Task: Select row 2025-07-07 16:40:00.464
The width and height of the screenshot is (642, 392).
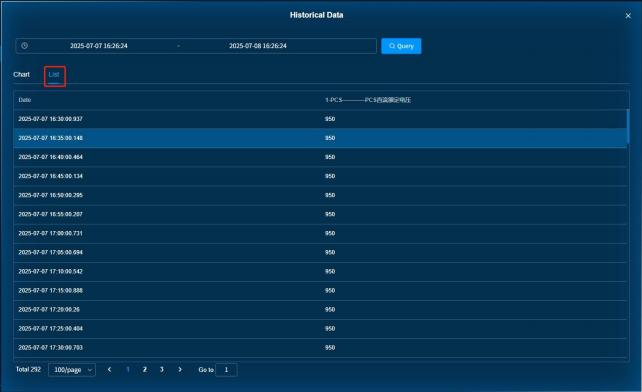Action: point(320,157)
